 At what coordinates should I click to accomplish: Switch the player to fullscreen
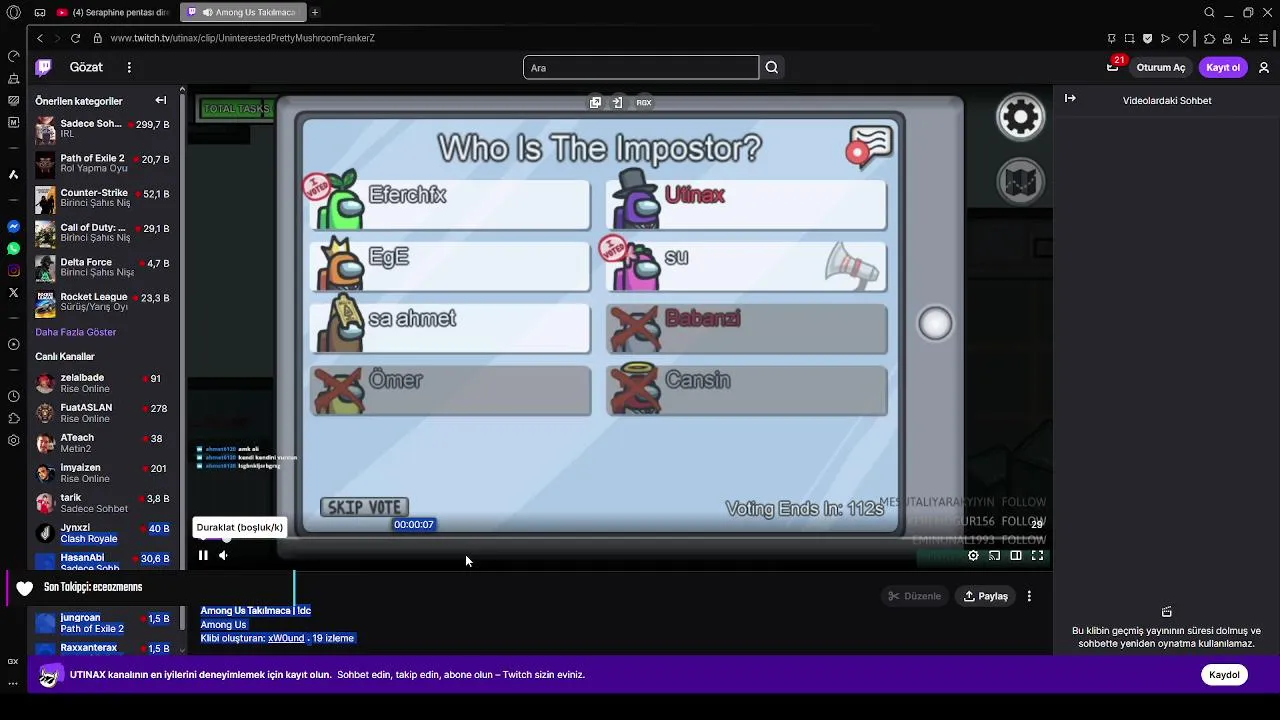[1037, 555]
